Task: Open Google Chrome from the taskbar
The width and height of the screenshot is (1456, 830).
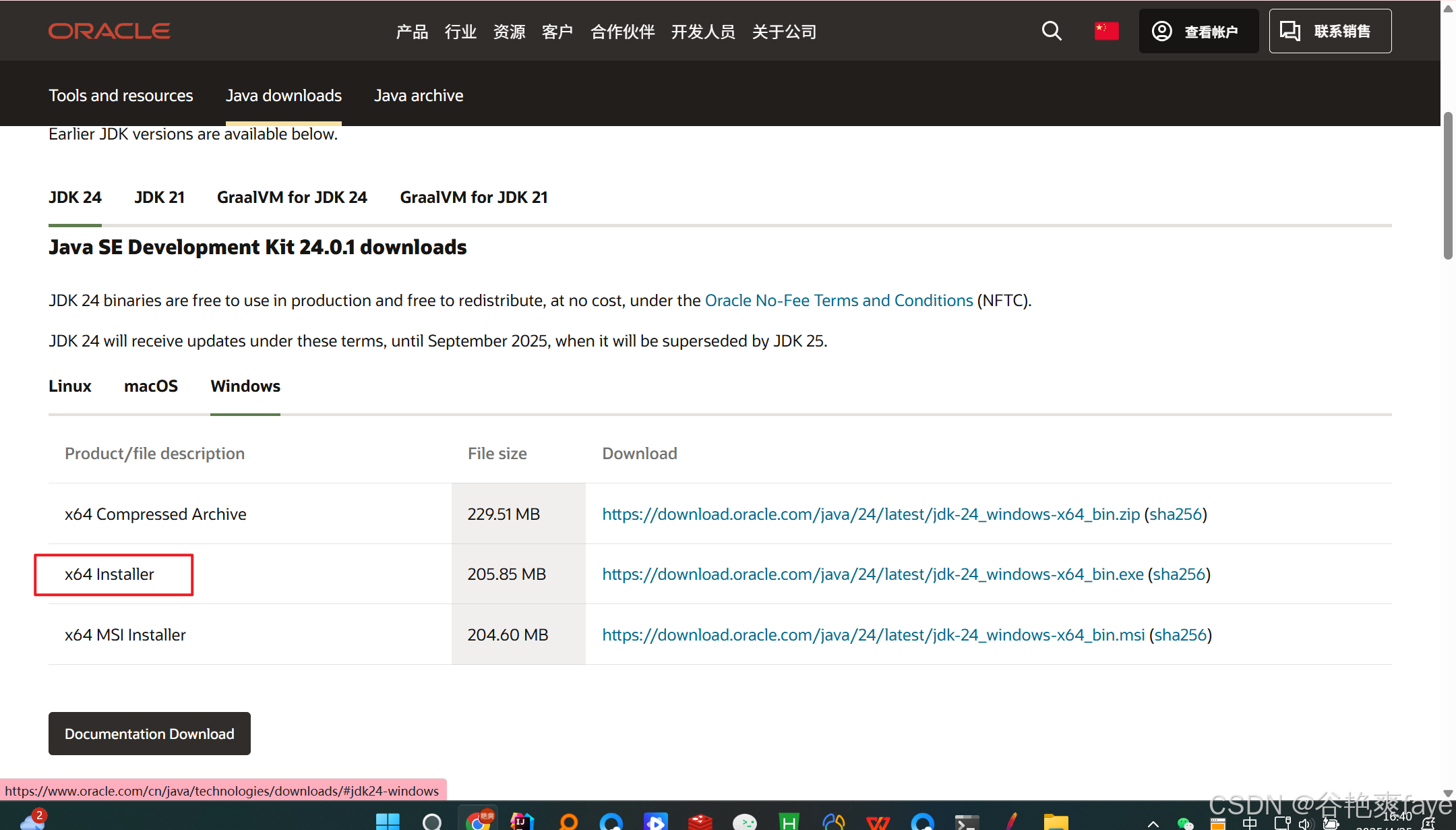Action: [478, 821]
